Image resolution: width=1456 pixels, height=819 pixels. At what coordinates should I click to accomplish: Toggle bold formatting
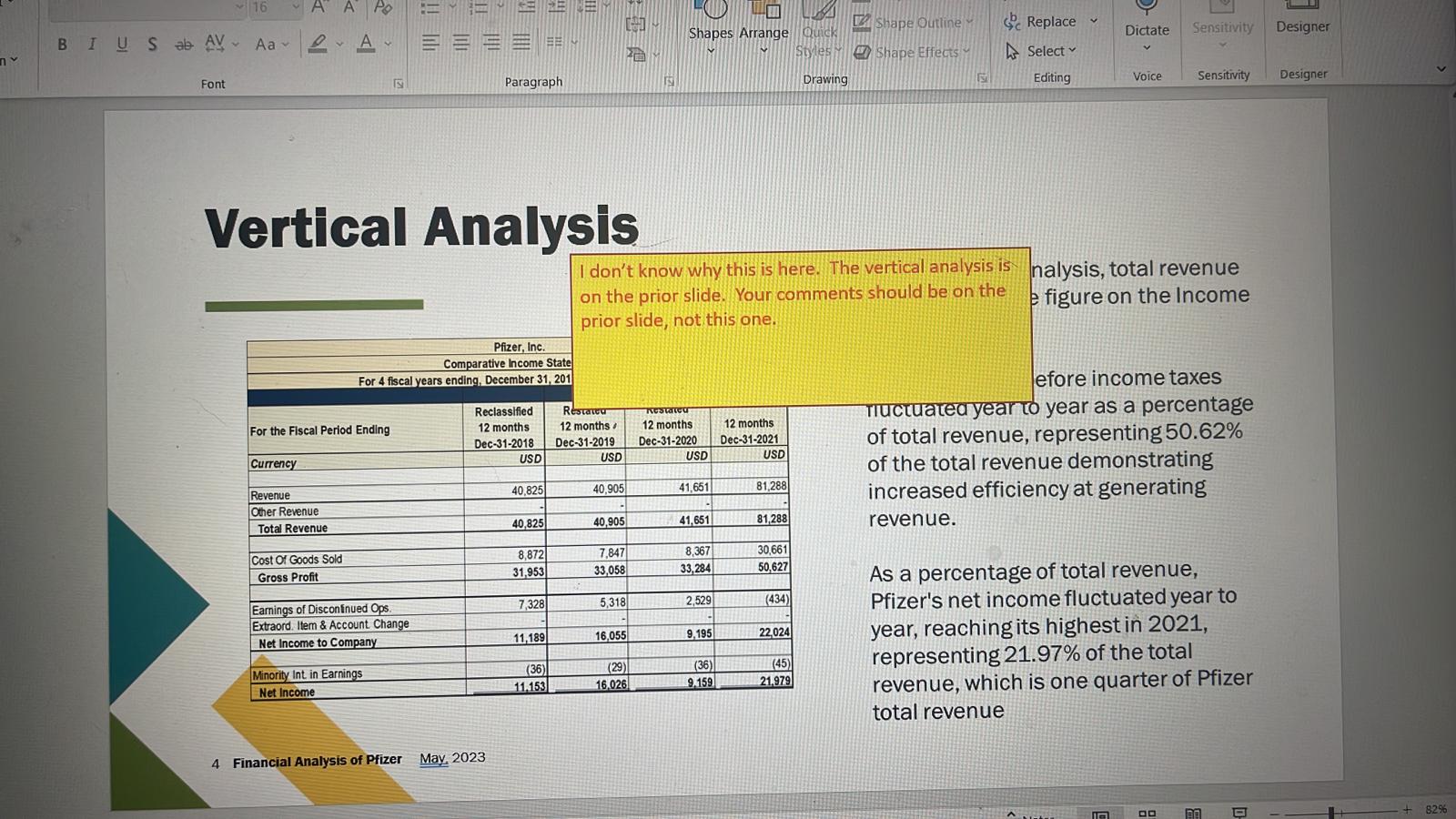pos(62,44)
